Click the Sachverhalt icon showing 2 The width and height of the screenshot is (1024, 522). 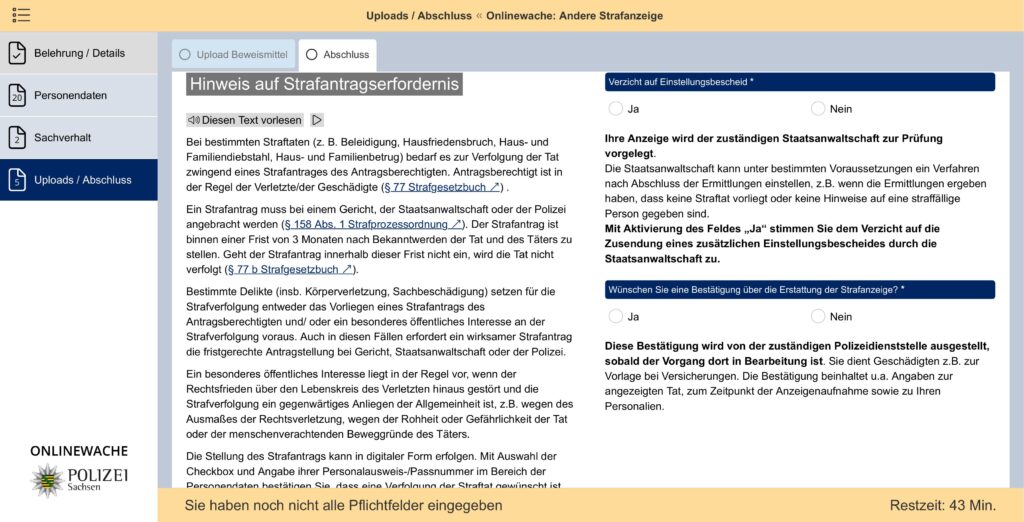(18, 138)
